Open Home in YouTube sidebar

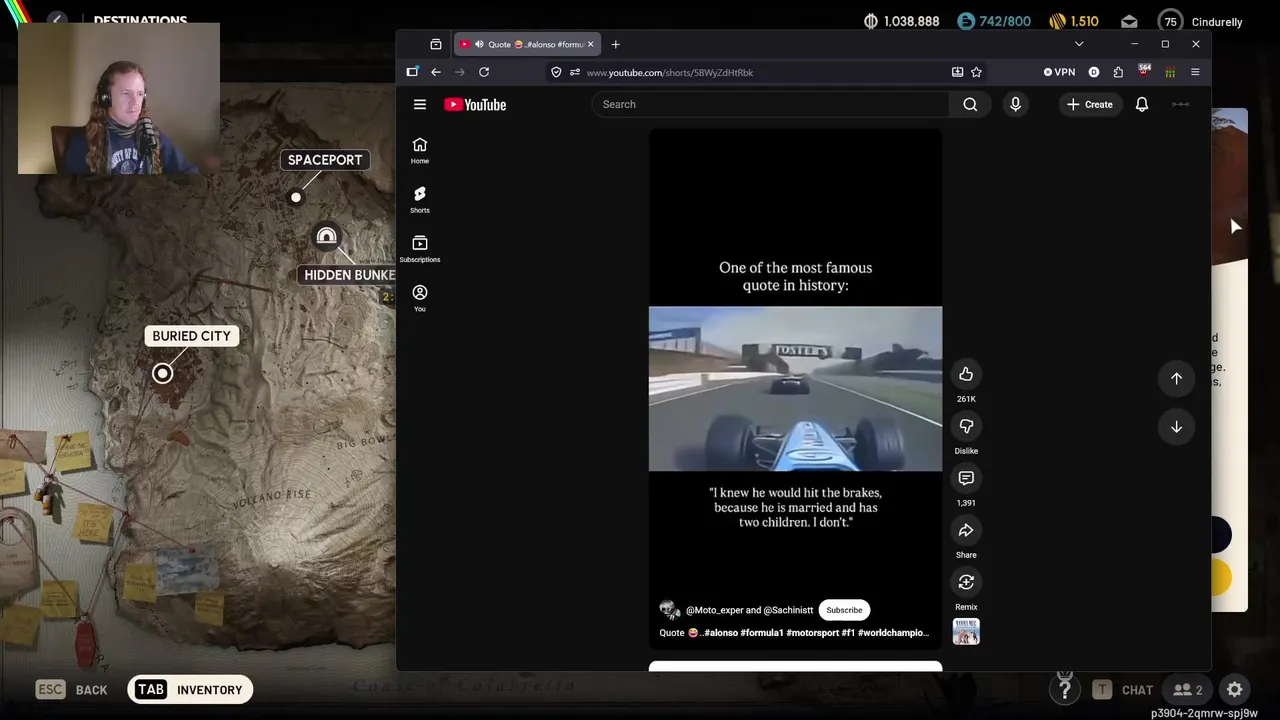(420, 150)
